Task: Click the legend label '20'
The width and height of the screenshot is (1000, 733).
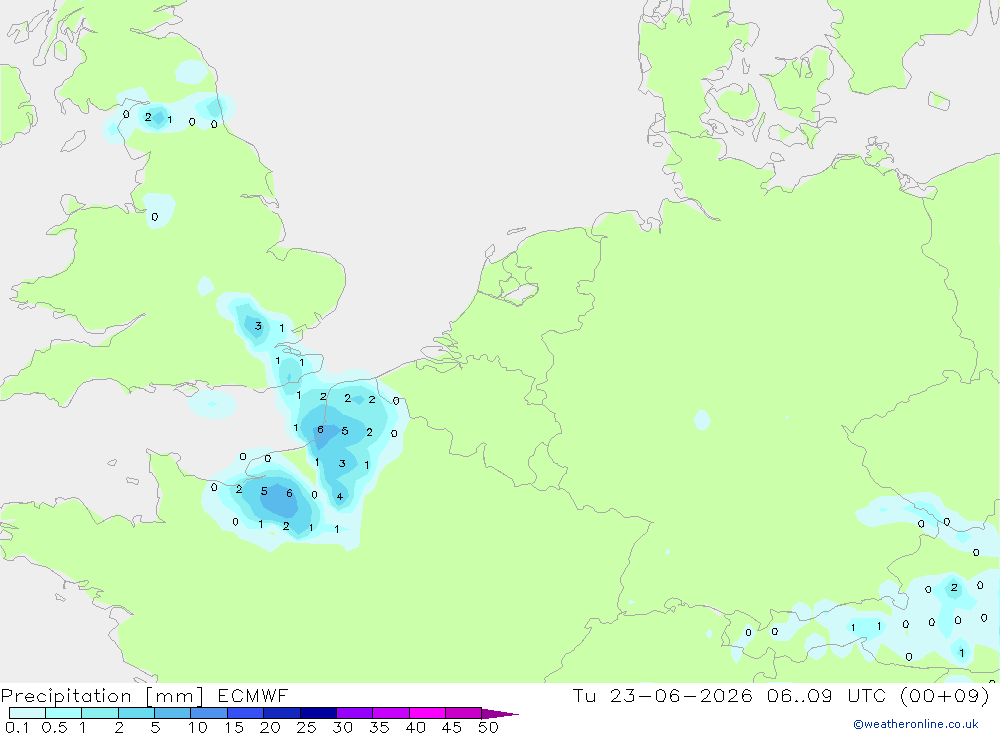Action: (270, 727)
